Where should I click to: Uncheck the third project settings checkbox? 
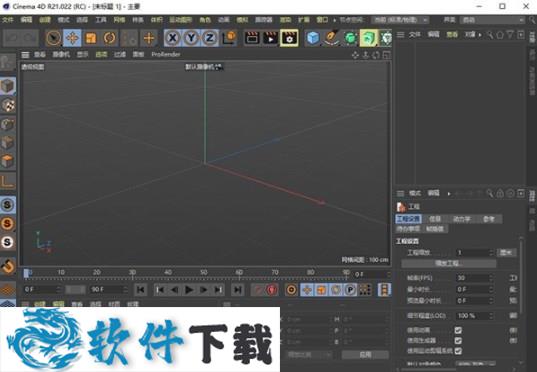click(x=458, y=351)
